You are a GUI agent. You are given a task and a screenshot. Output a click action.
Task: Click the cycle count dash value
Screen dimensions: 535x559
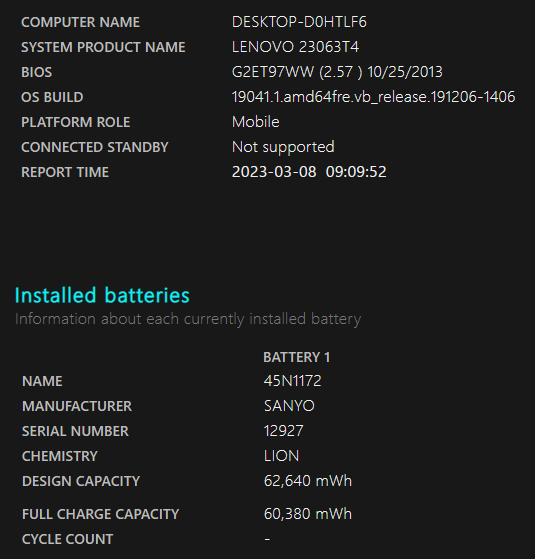[x=267, y=539]
